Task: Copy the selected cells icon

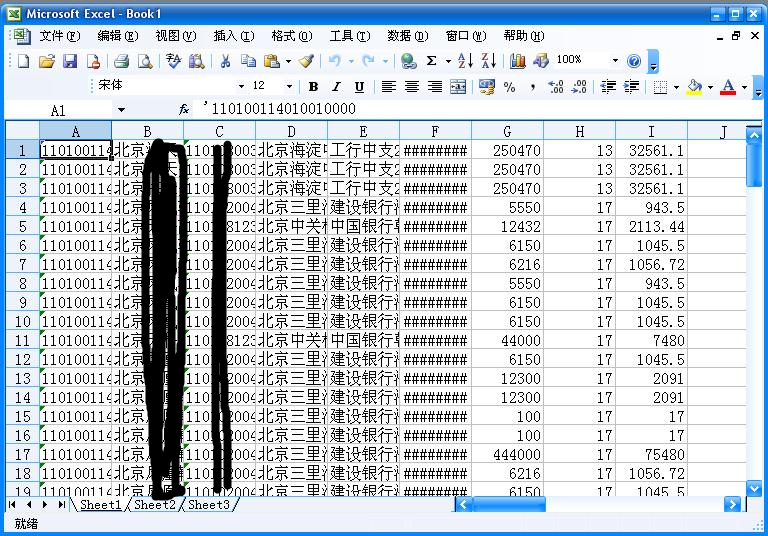Action: pos(249,61)
